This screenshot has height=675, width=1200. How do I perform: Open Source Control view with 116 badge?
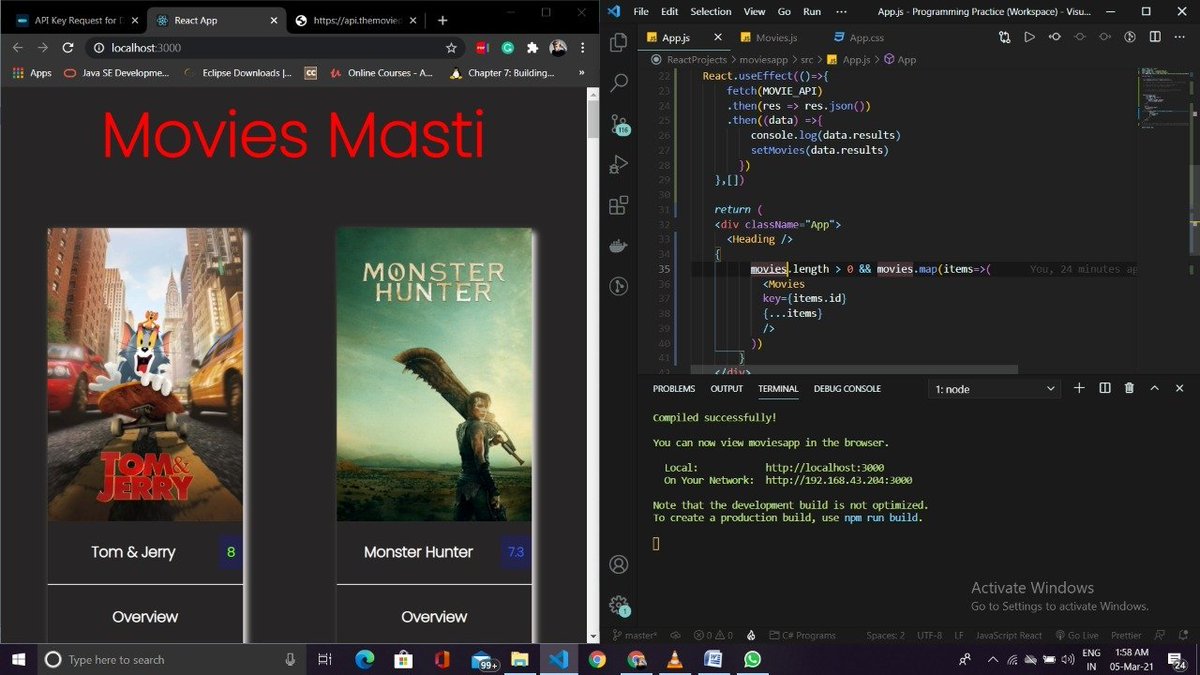pyautogui.click(x=619, y=124)
